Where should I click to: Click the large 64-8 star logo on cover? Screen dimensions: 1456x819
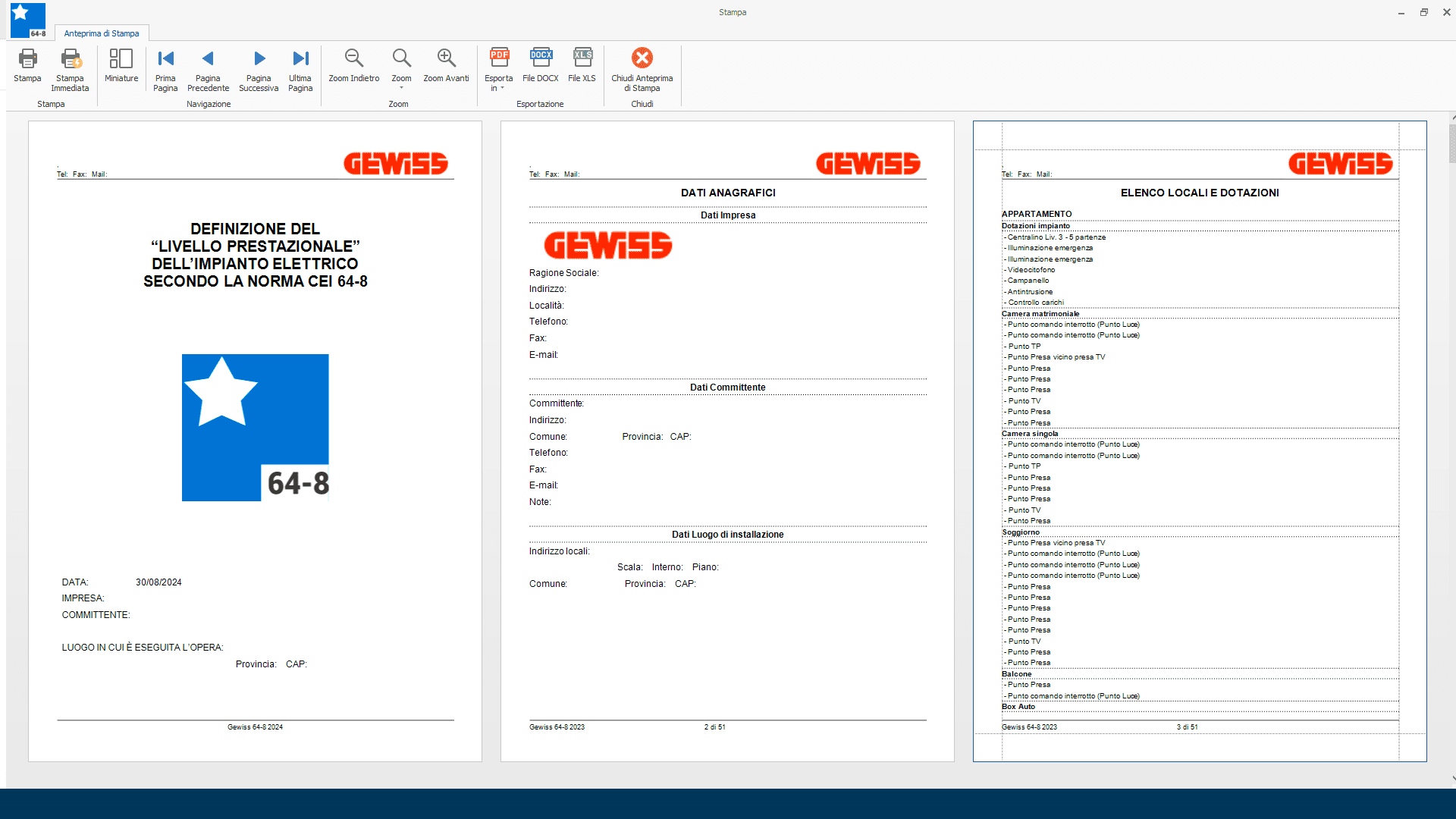(x=256, y=428)
